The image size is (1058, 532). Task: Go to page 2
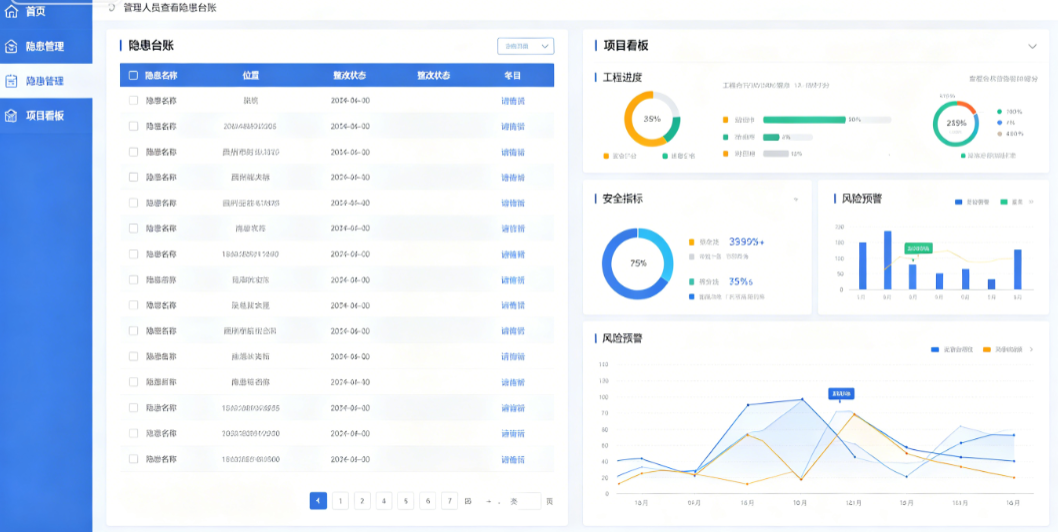(x=362, y=500)
